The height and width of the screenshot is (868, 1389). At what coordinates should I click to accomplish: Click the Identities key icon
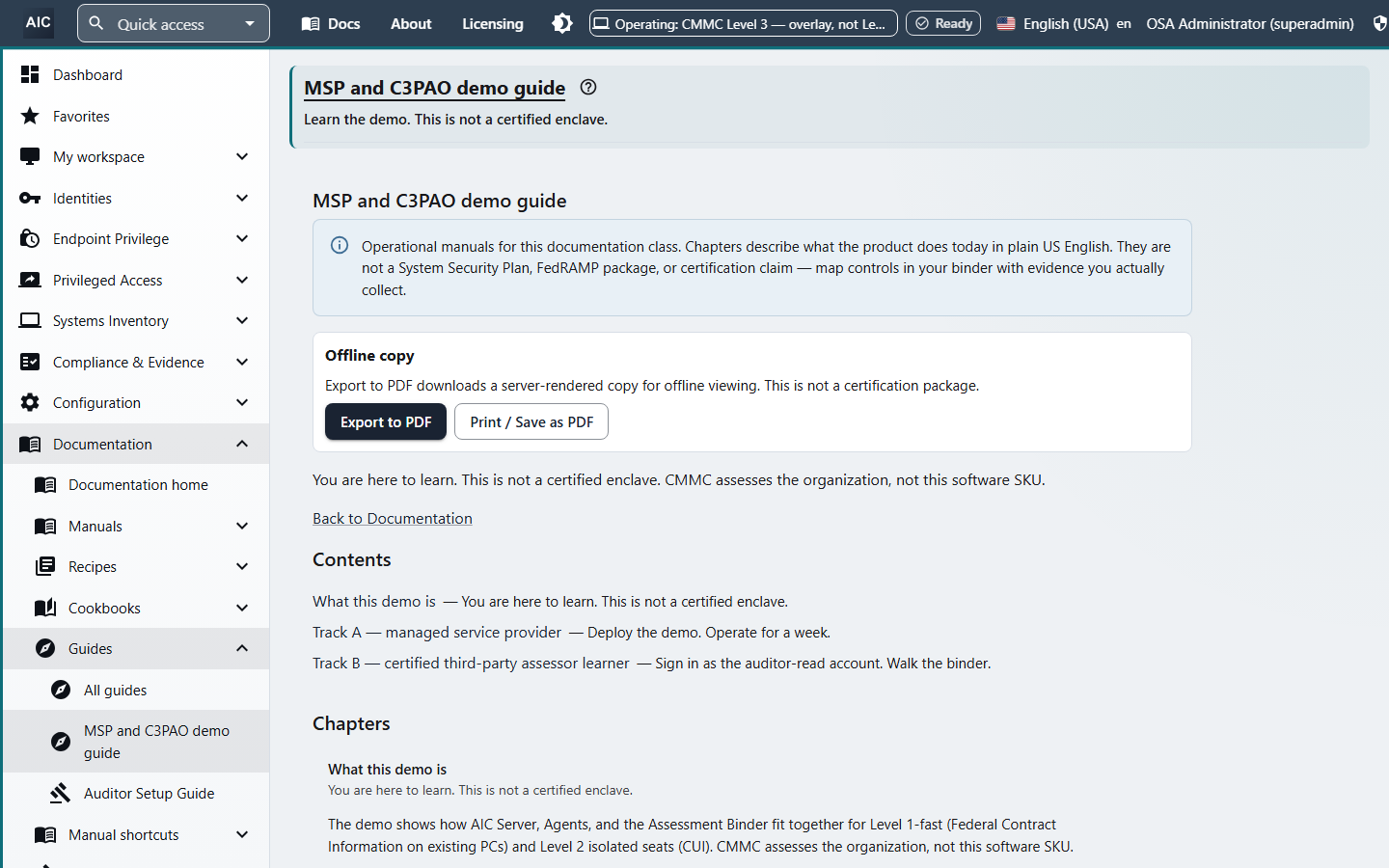(x=30, y=198)
